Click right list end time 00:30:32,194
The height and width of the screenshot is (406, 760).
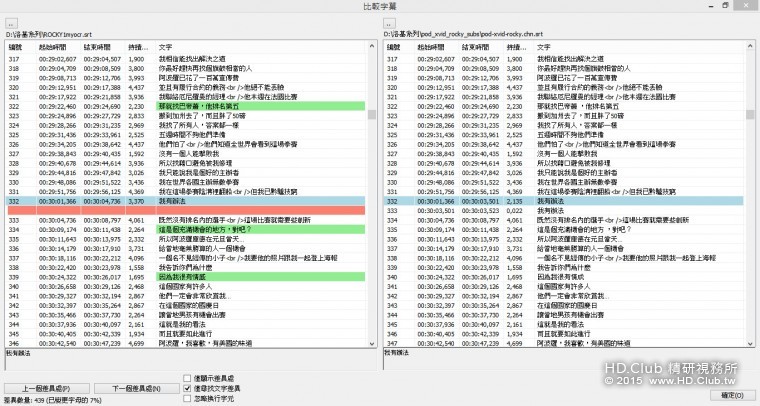pos(481,296)
